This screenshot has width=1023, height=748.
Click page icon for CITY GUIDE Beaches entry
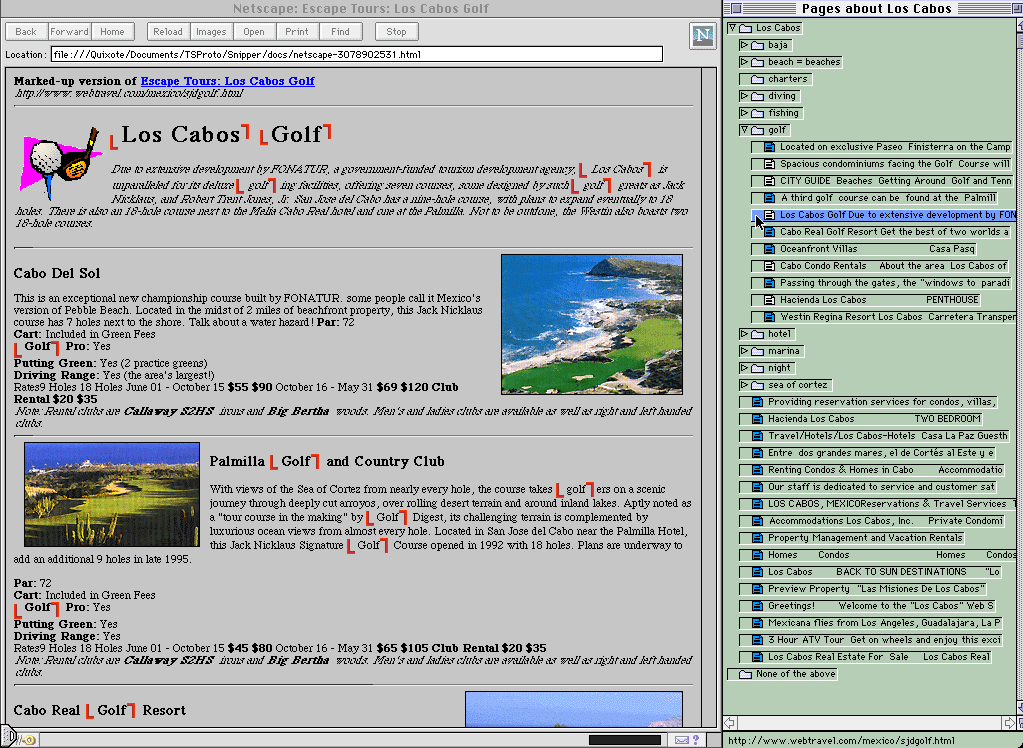pos(769,181)
